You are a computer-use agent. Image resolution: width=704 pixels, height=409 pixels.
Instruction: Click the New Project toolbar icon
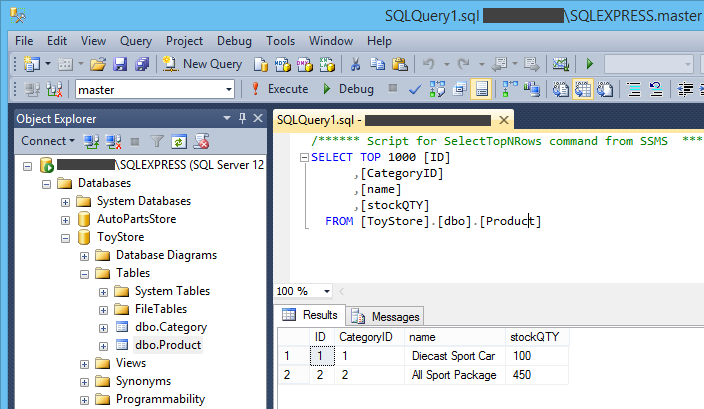pos(32,64)
